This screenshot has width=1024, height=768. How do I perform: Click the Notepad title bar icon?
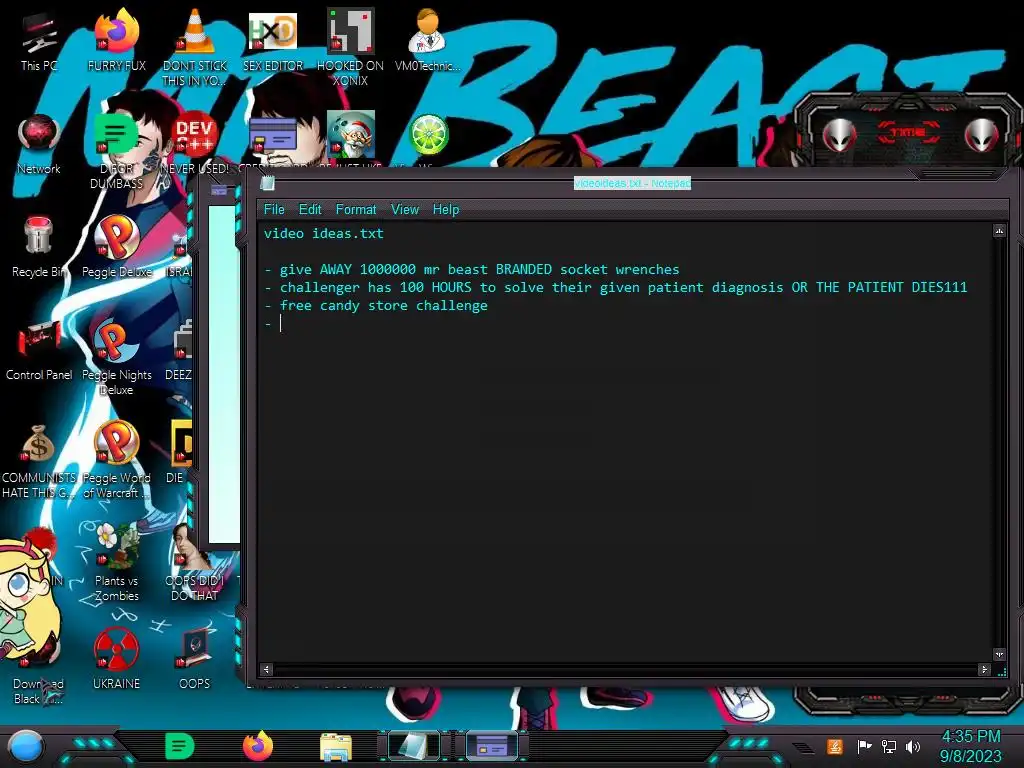267,184
